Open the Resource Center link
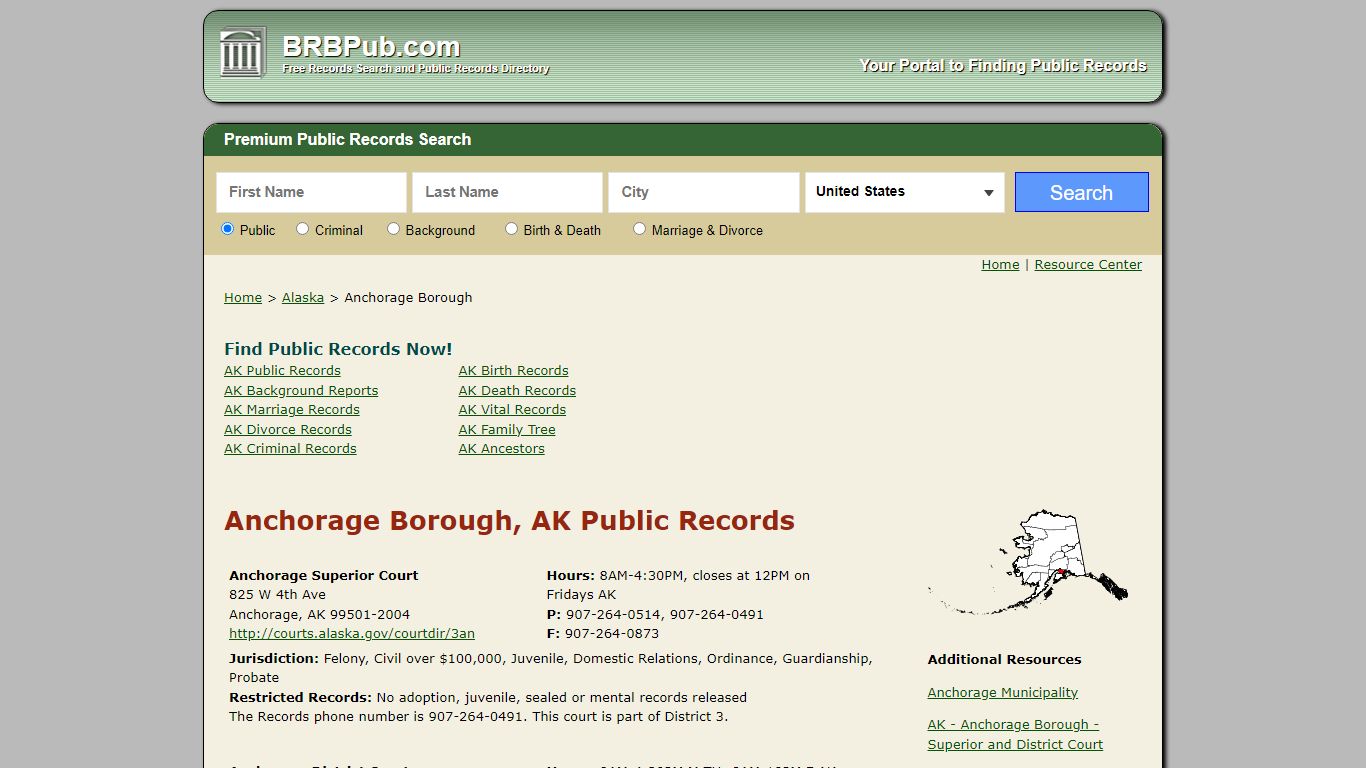The width and height of the screenshot is (1366, 768). pos(1088,265)
